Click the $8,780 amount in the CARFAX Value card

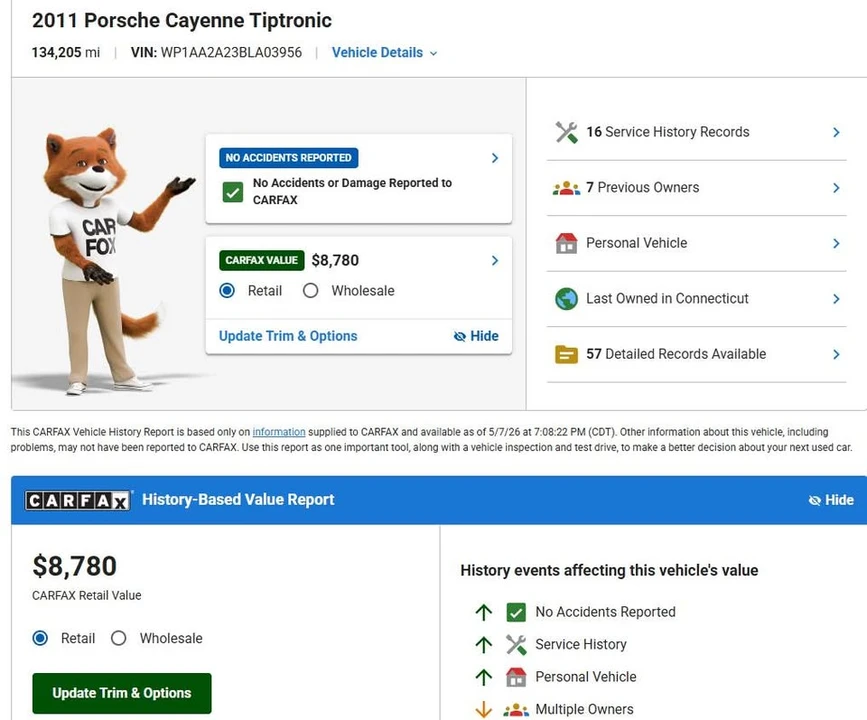tap(335, 260)
